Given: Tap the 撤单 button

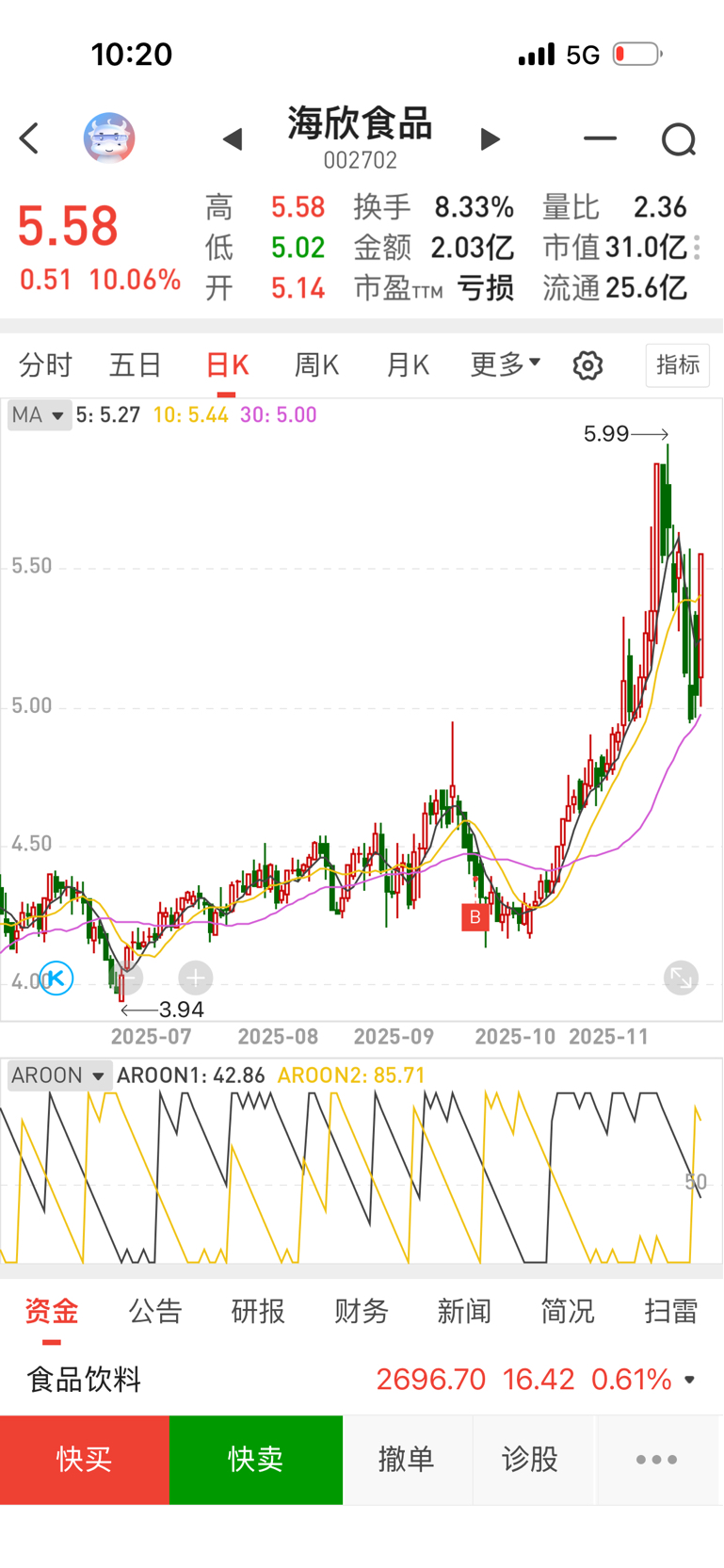Looking at the screenshot, I should 407,1460.
